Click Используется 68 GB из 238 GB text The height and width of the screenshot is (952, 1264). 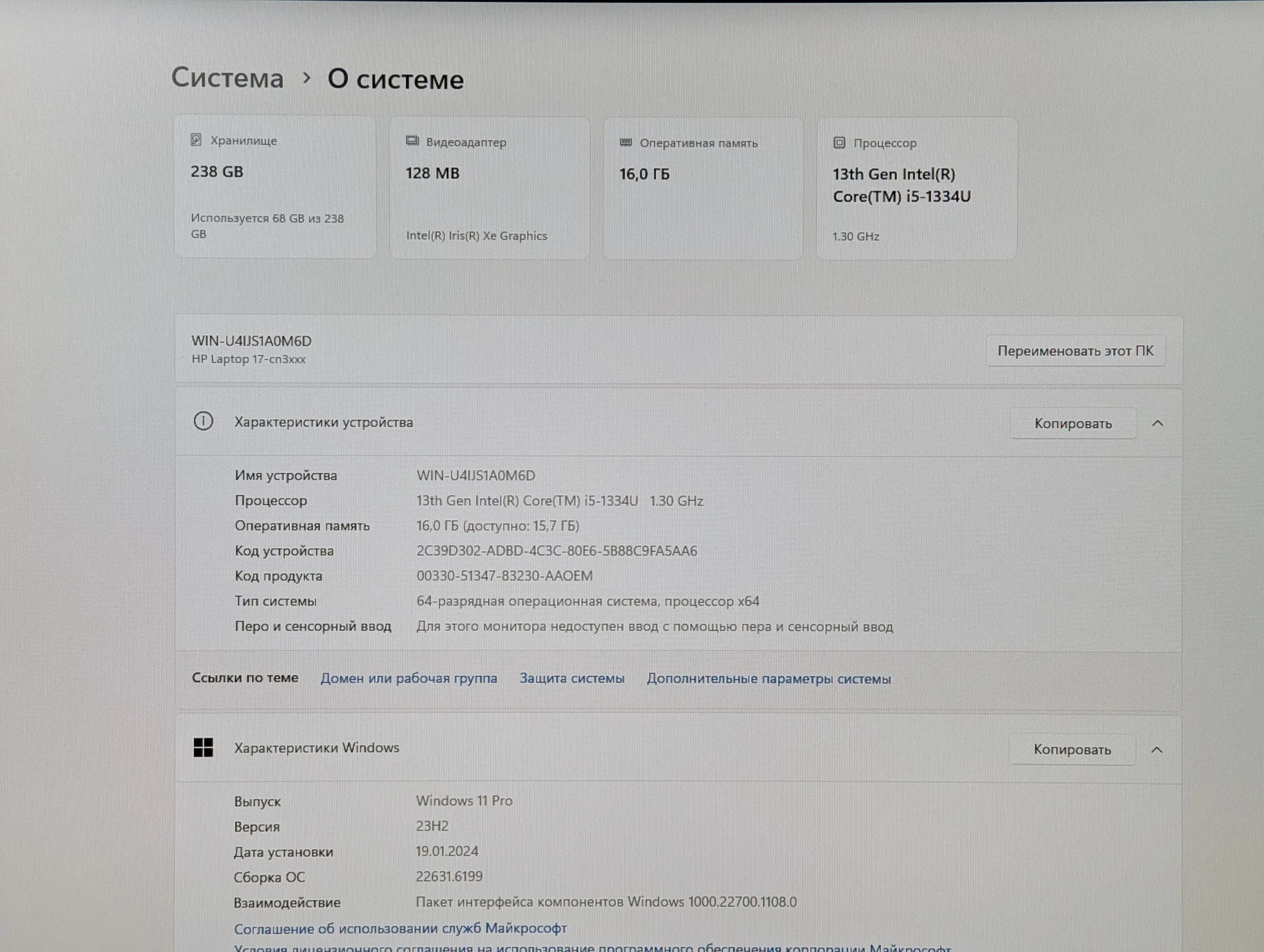pyautogui.click(x=267, y=226)
